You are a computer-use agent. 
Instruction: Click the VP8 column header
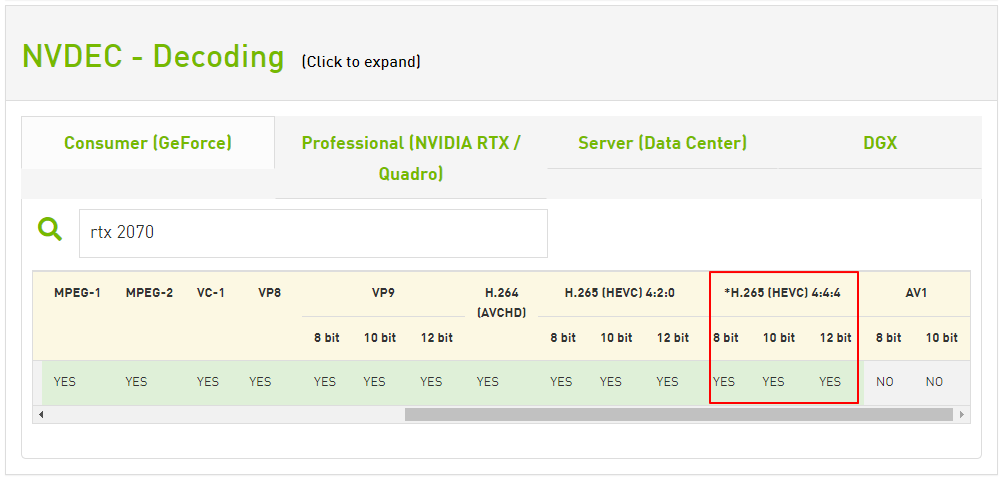click(269, 293)
